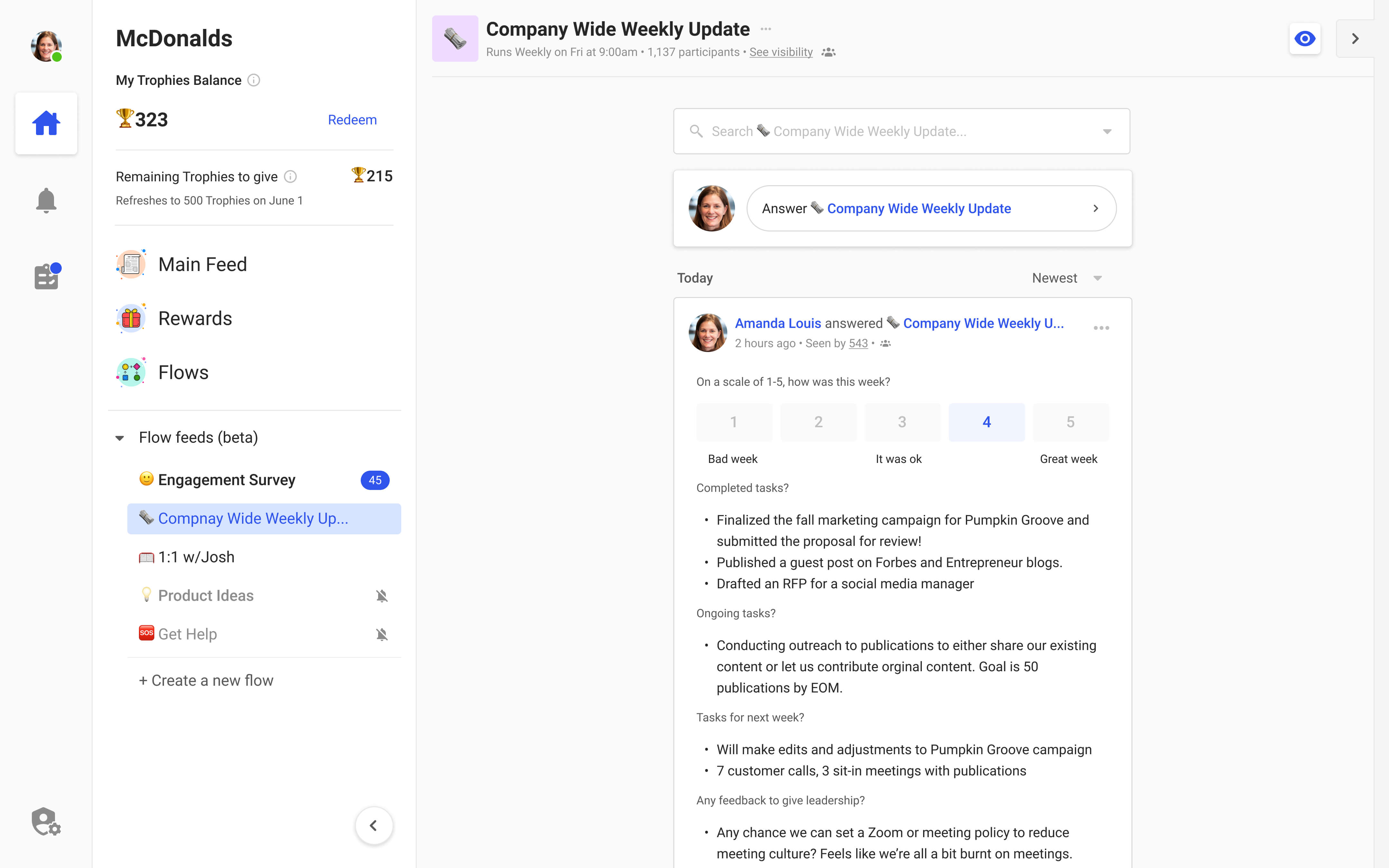
Task: Click the people icon after Seen by 543
Action: (x=885, y=343)
